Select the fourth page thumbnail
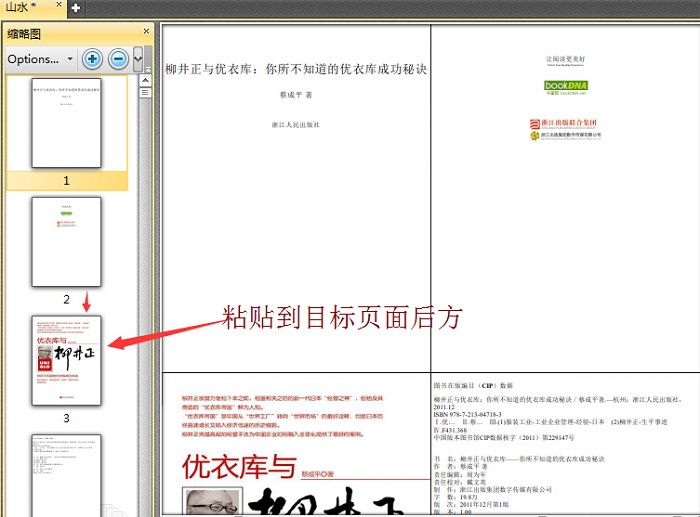This screenshot has width=700, height=517. click(x=67, y=475)
